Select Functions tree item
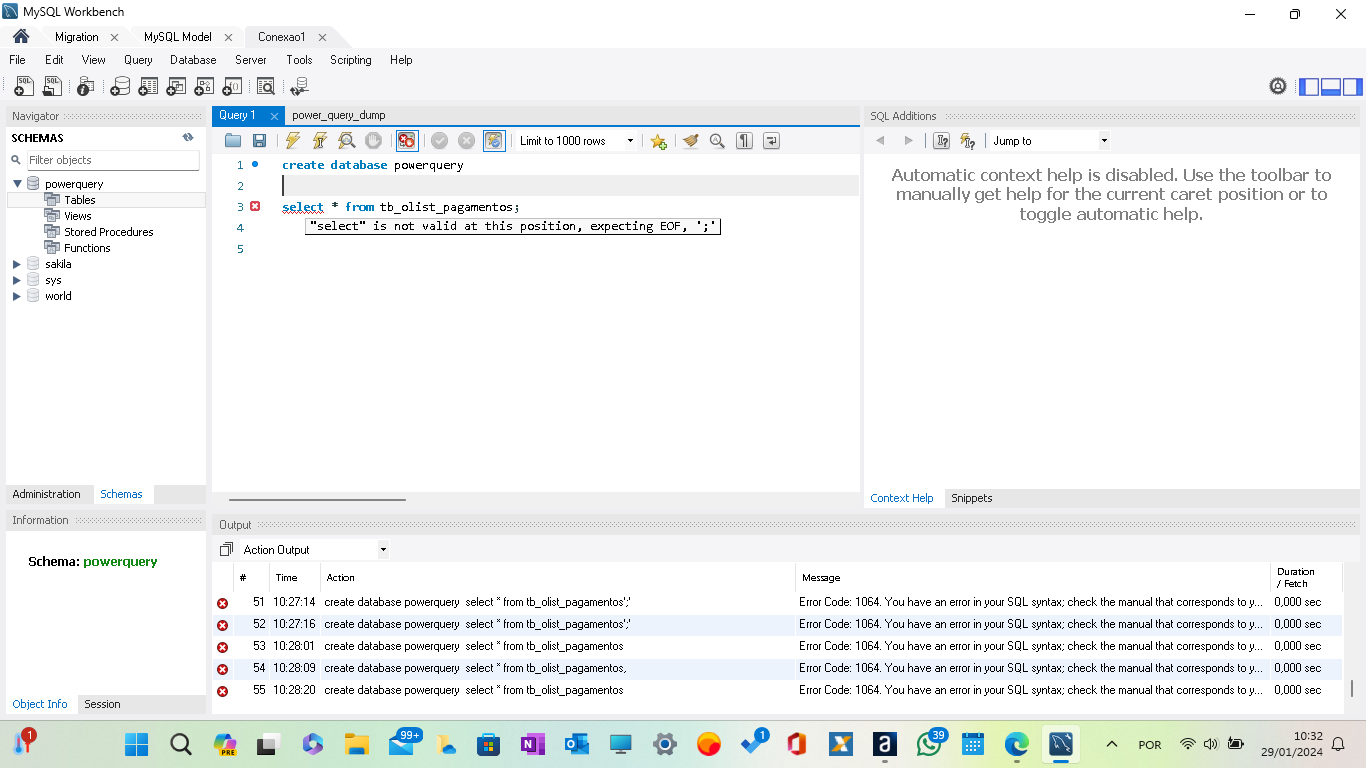Screen dimensions: 1366x768 tap(87, 248)
